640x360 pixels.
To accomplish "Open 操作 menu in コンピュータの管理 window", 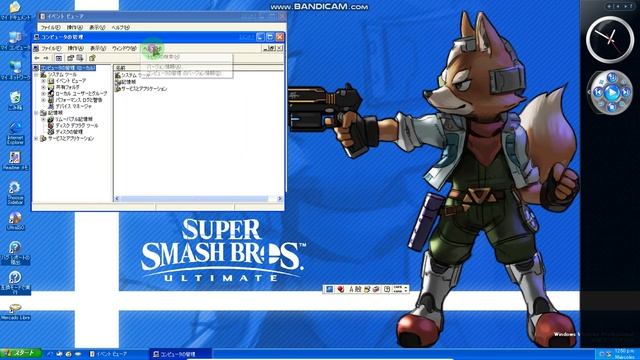I will pos(75,48).
